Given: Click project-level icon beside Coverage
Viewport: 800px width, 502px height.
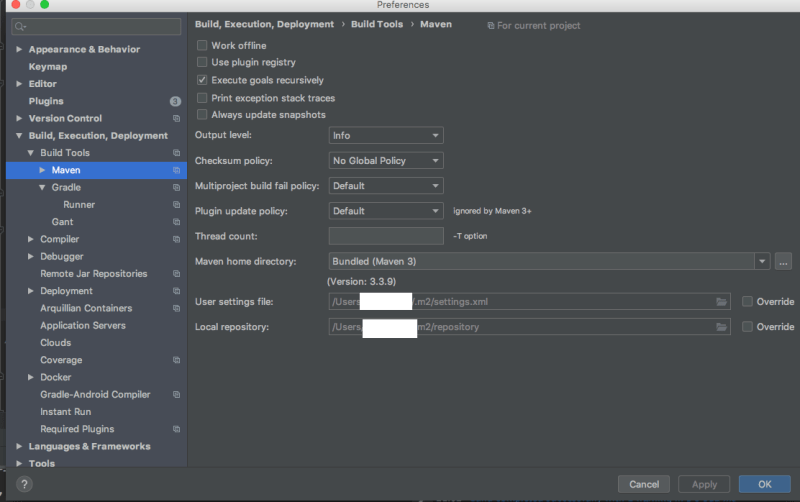Looking at the screenshot, I should [177, 360].
